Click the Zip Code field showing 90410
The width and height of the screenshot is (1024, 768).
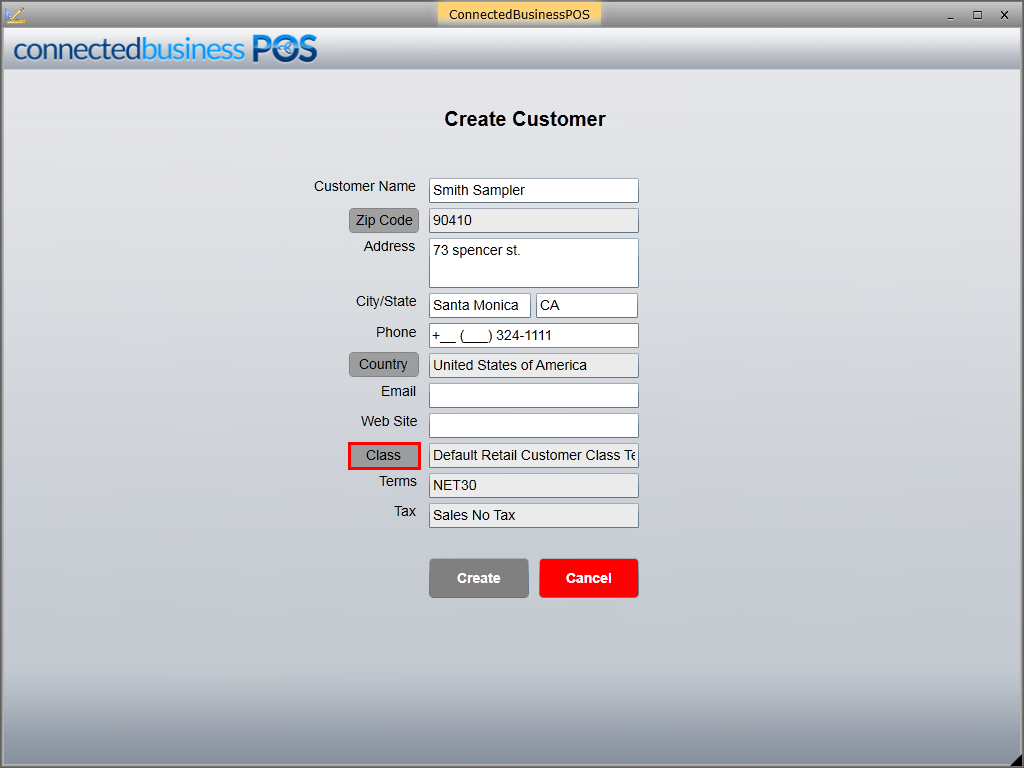click(534, 220)
